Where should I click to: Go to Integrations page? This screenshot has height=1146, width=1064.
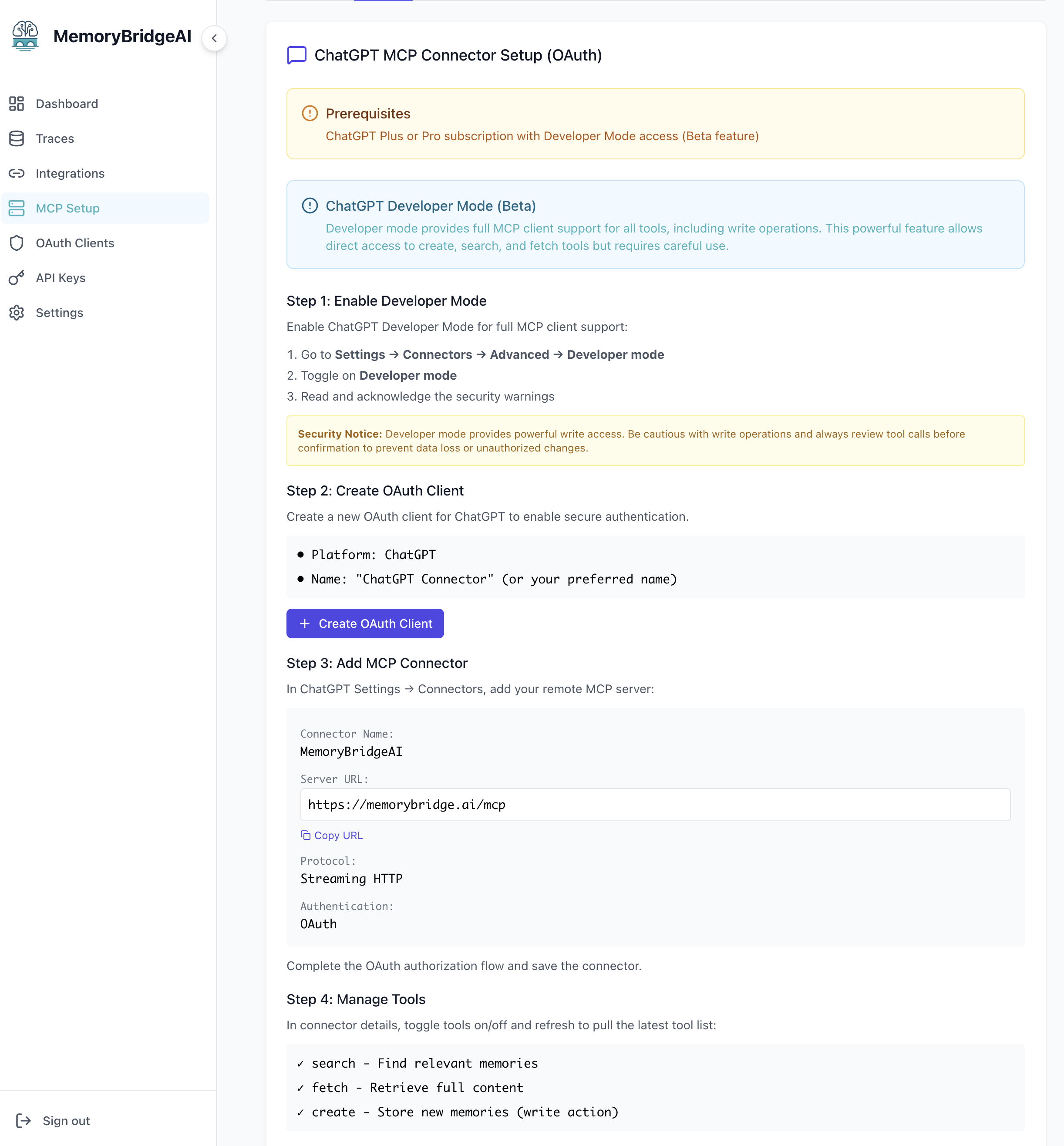coord(70,173)
